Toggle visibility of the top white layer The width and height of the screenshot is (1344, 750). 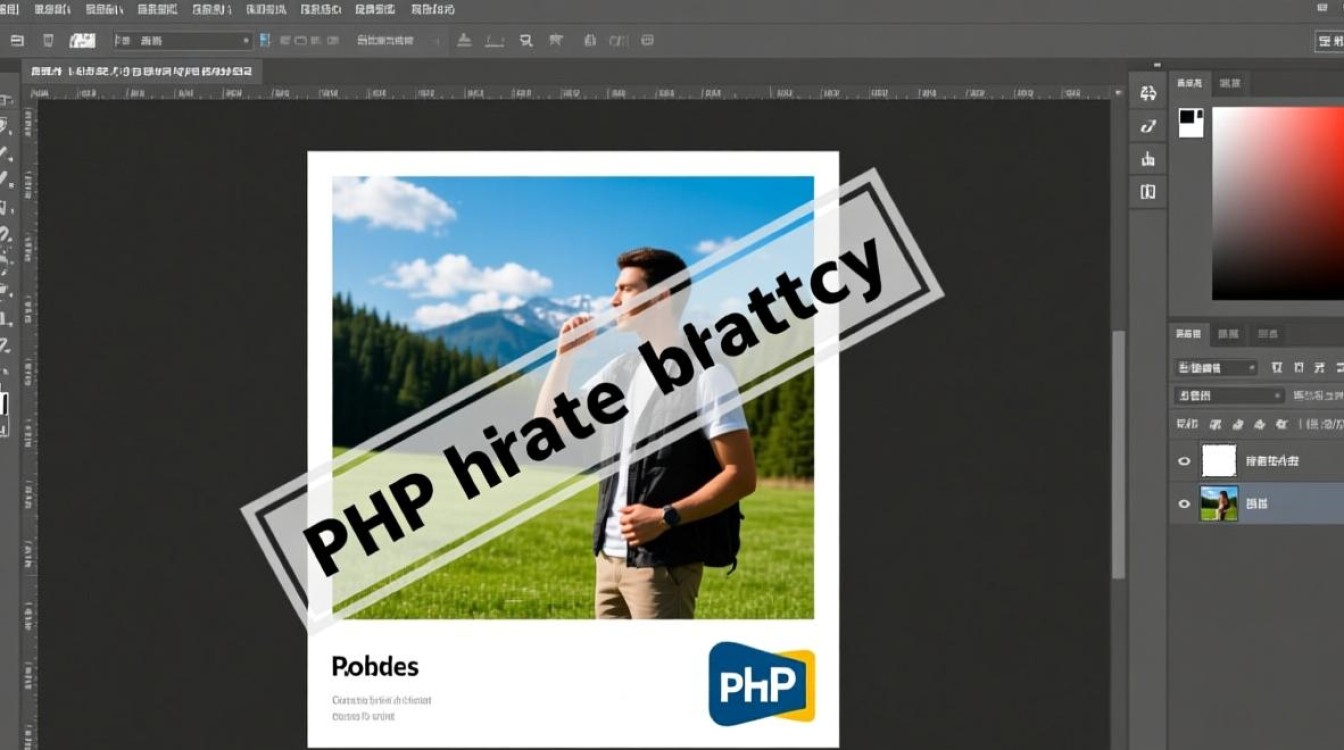coord(1184,460)
